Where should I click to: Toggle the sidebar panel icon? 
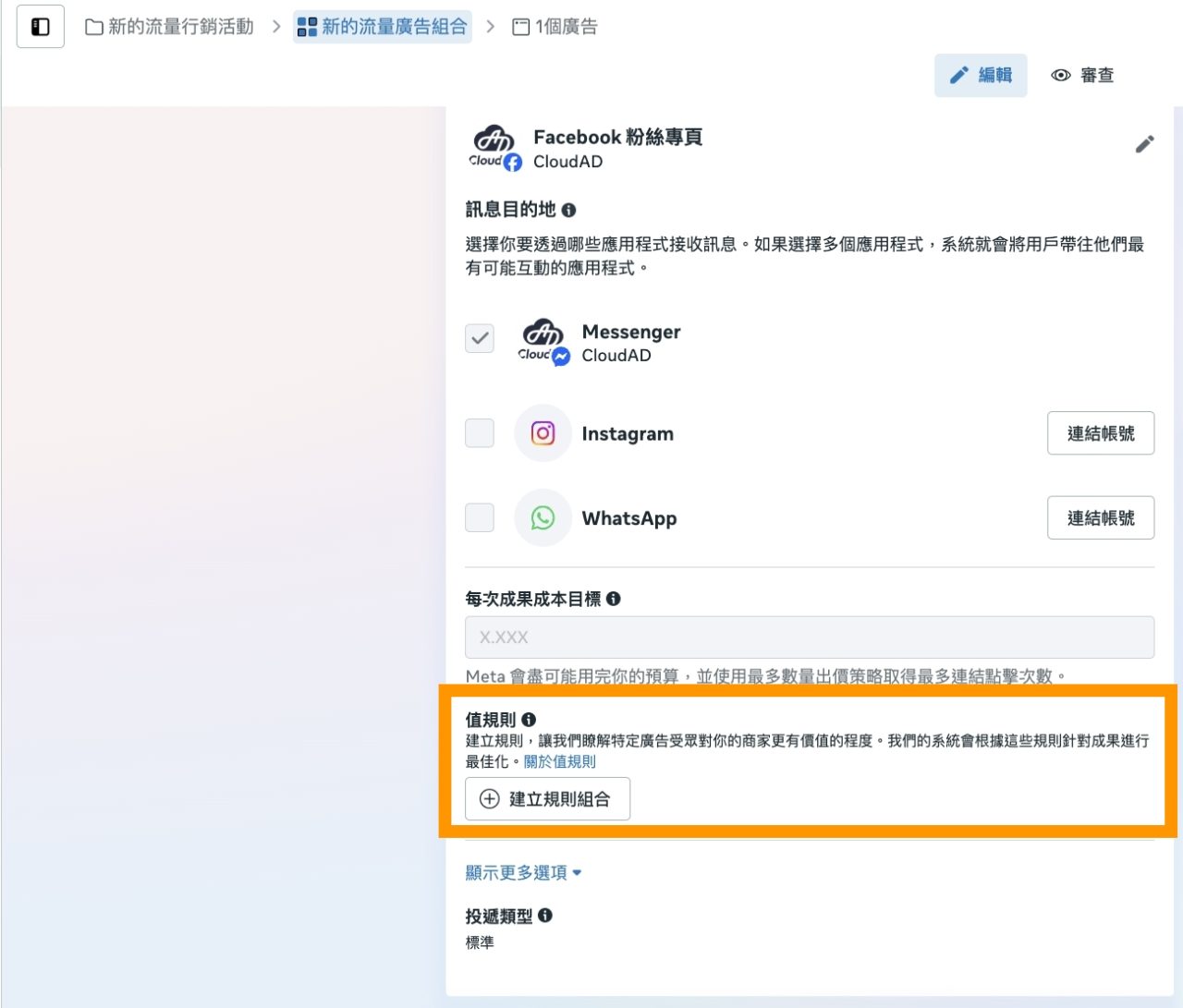41,27
